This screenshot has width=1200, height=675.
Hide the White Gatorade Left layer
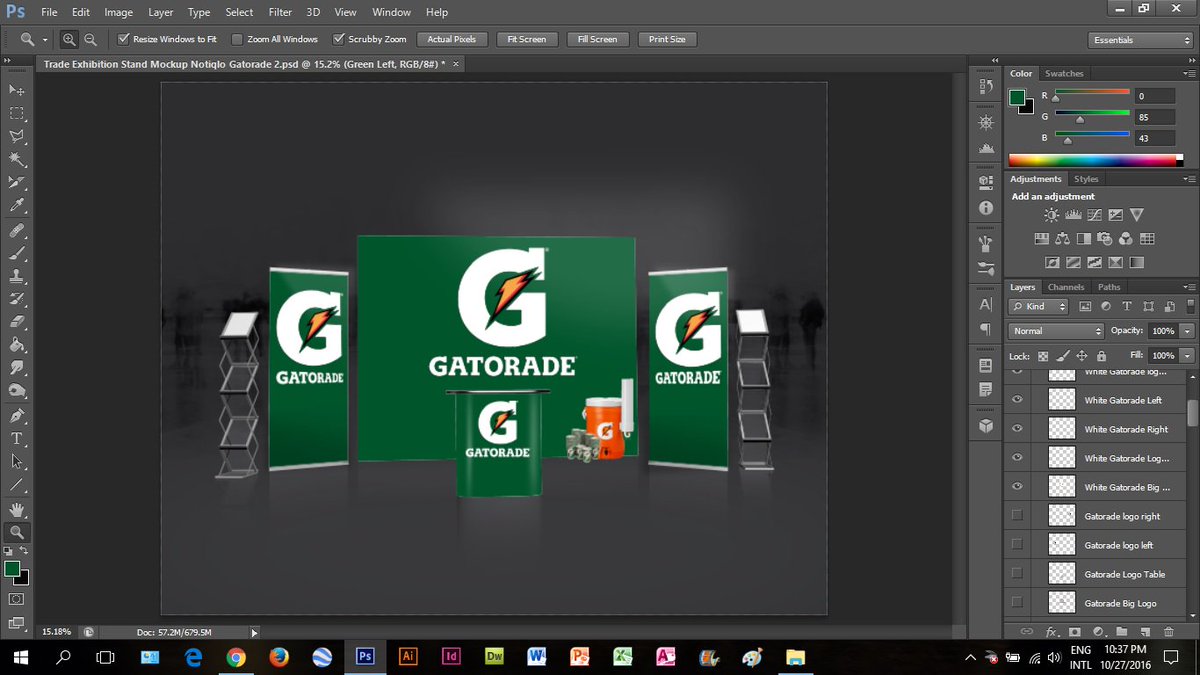(x=1017, y=400)
